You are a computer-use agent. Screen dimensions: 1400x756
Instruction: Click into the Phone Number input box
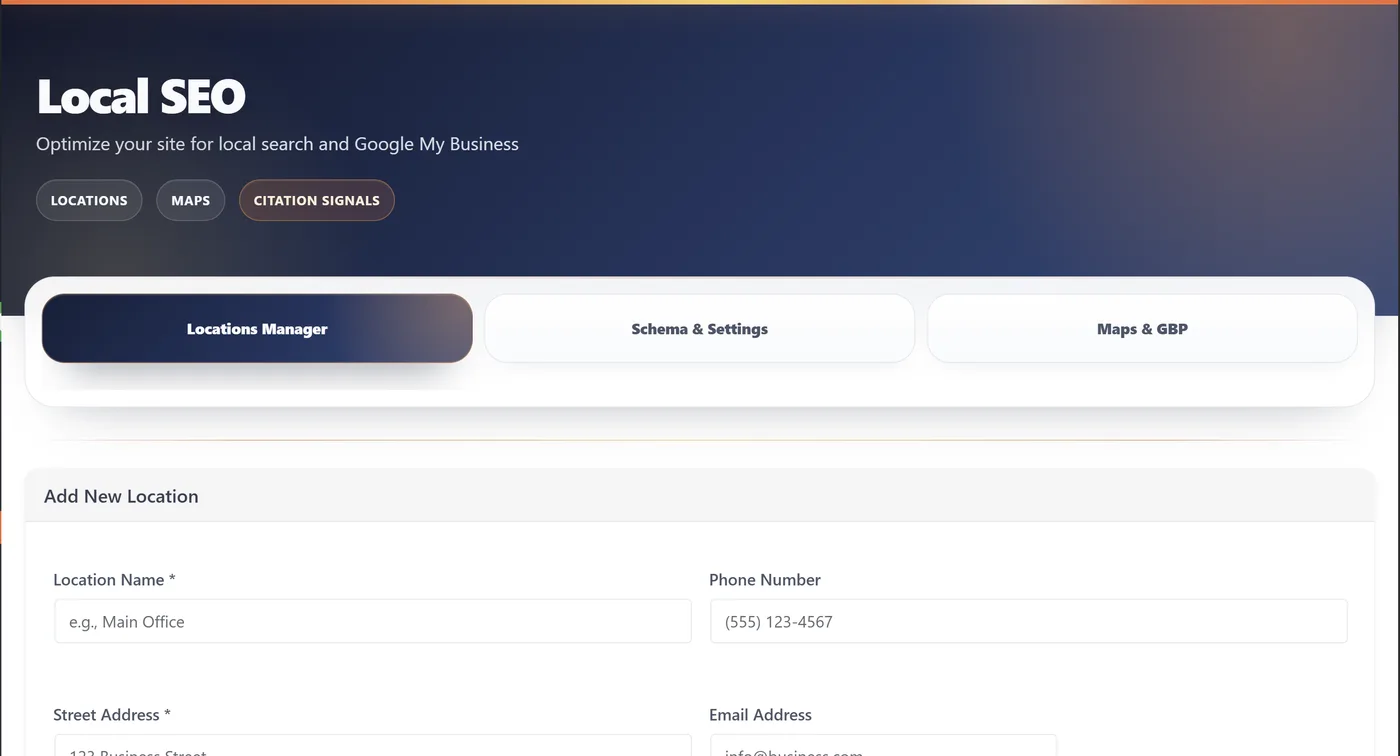point(1028,621)
